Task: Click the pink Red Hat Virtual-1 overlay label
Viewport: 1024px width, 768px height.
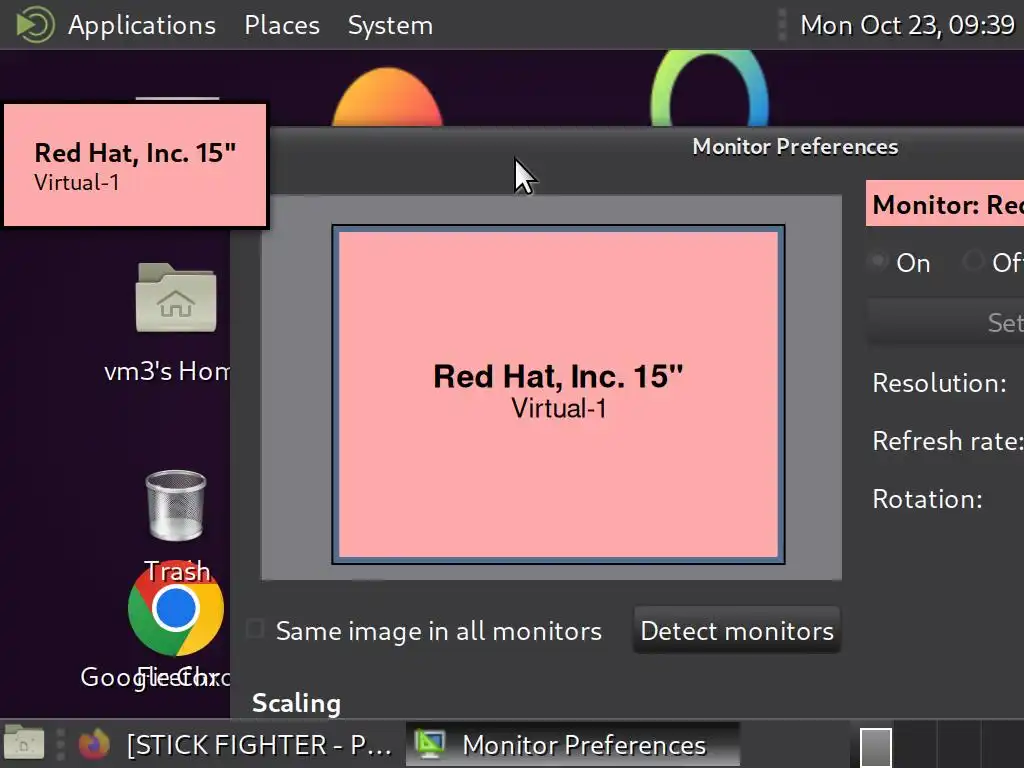Action: [x=135, y=165]
